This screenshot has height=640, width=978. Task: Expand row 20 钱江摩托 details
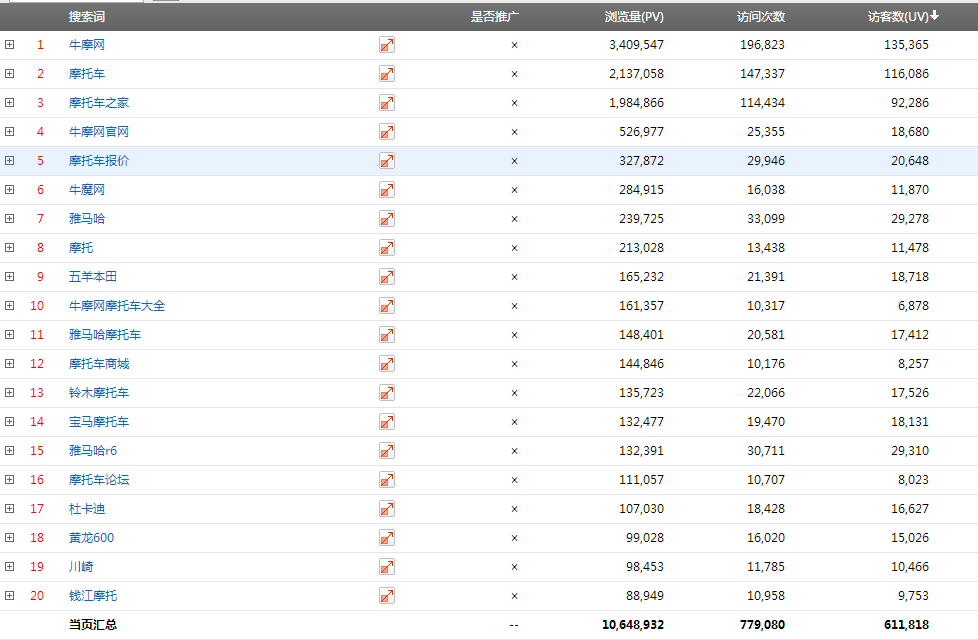tap(9, 596)
